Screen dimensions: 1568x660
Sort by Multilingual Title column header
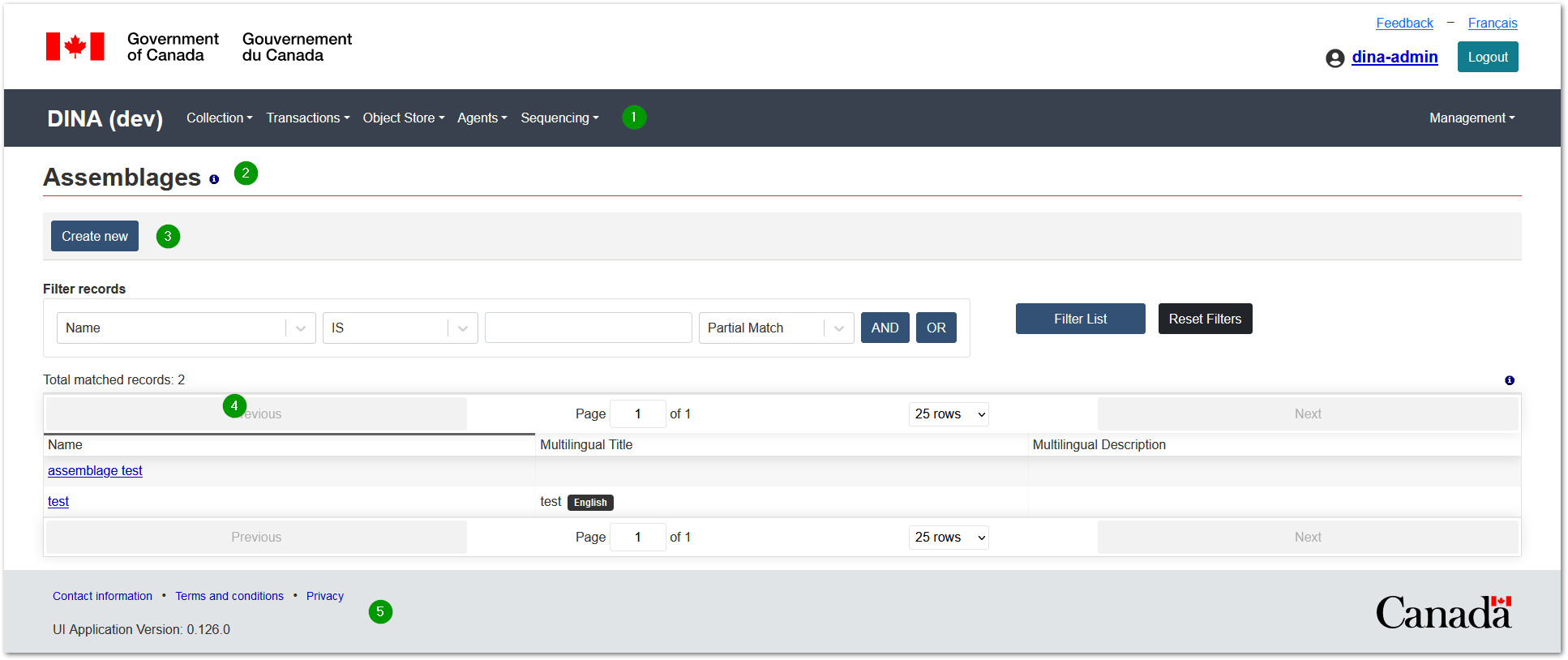tap(782, 444)
